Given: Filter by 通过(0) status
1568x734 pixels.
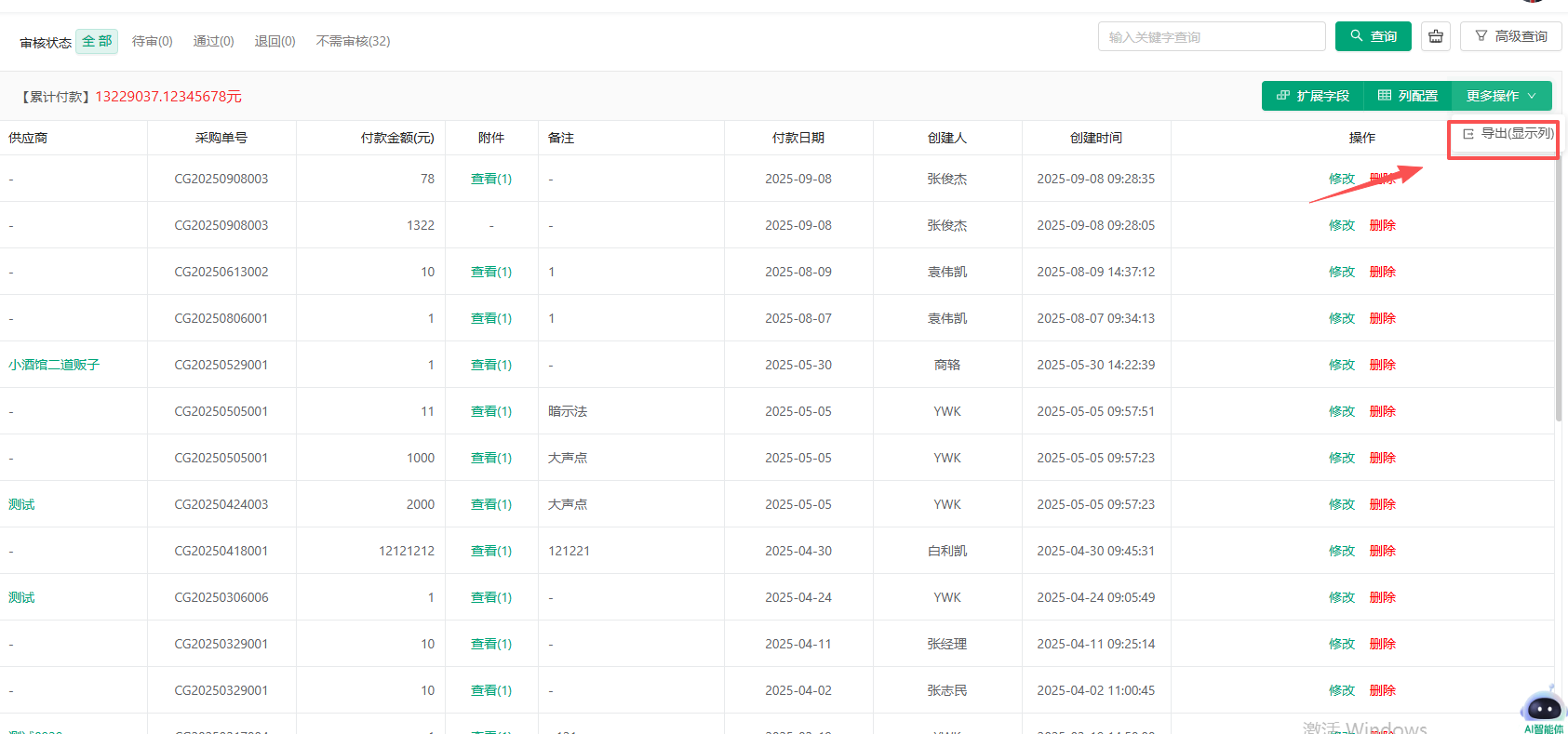Looking at the screenshot, I should [213, 41].
